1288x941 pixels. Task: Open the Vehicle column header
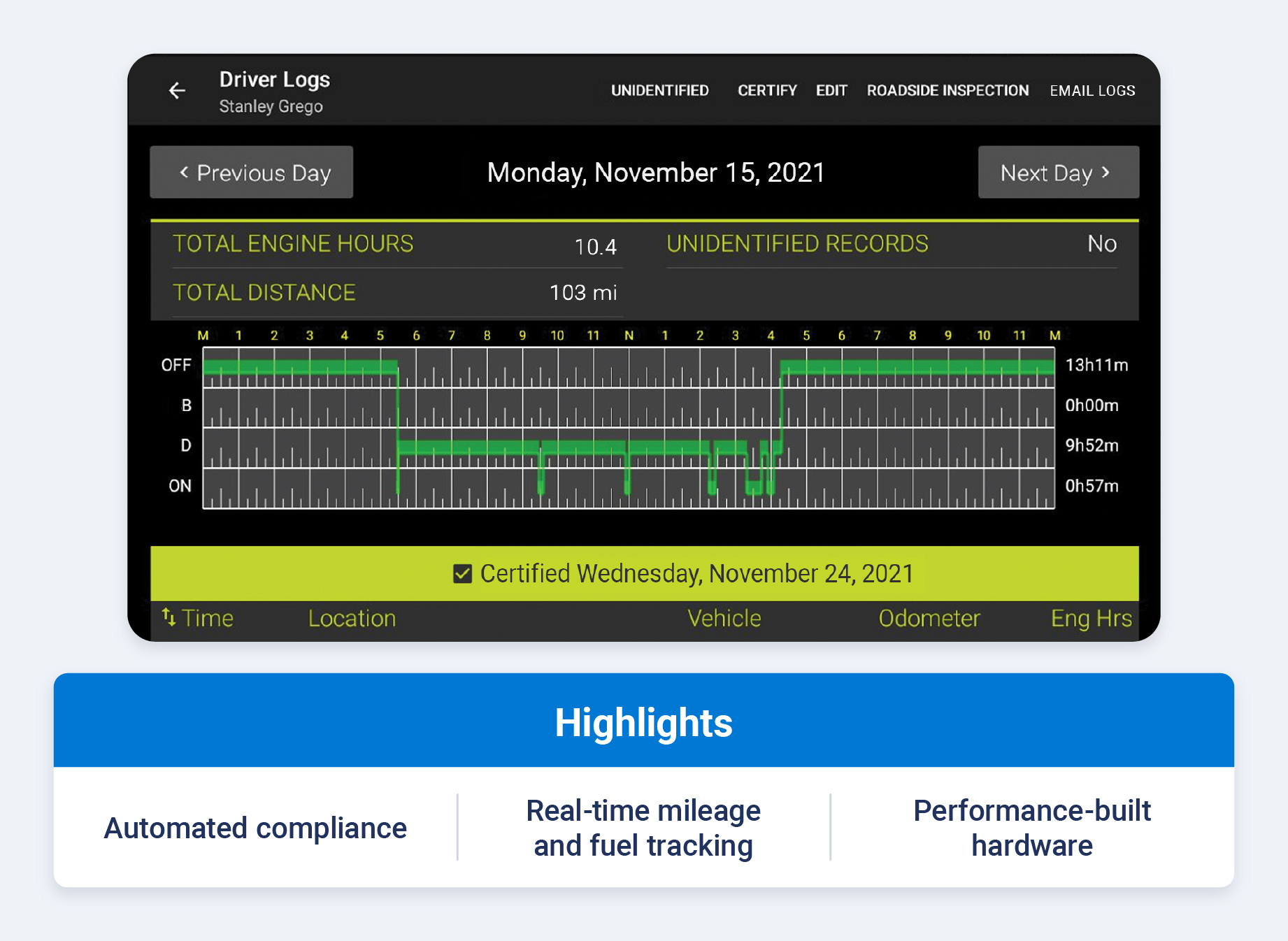click(724, 618)
